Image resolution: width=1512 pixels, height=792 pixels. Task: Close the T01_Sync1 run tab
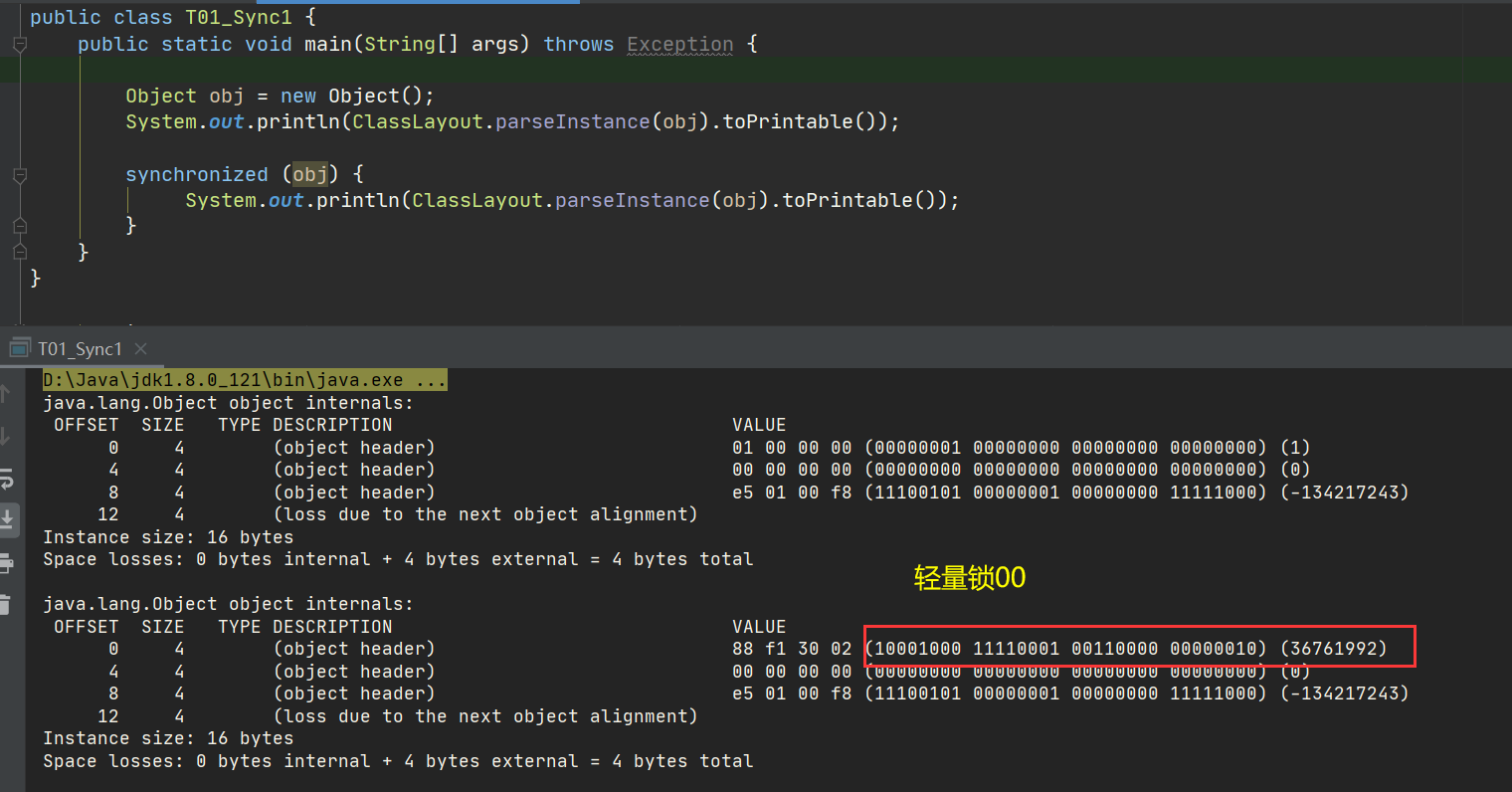[x=140, y=348]
